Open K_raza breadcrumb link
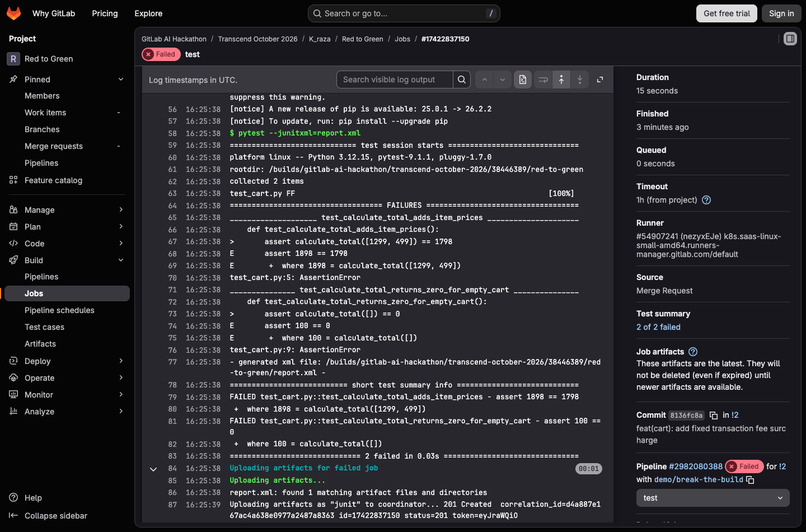 coord(319,39)
